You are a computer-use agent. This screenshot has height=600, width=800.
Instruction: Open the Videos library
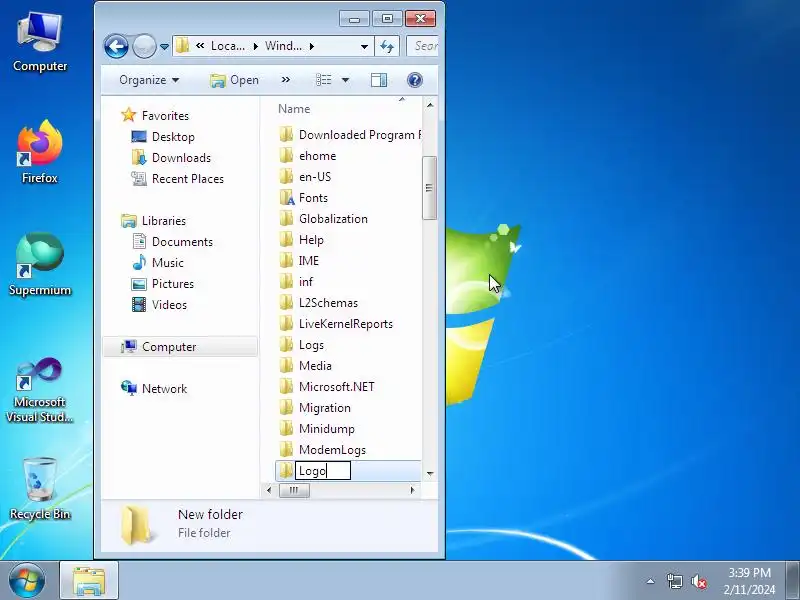coord(159,305)
